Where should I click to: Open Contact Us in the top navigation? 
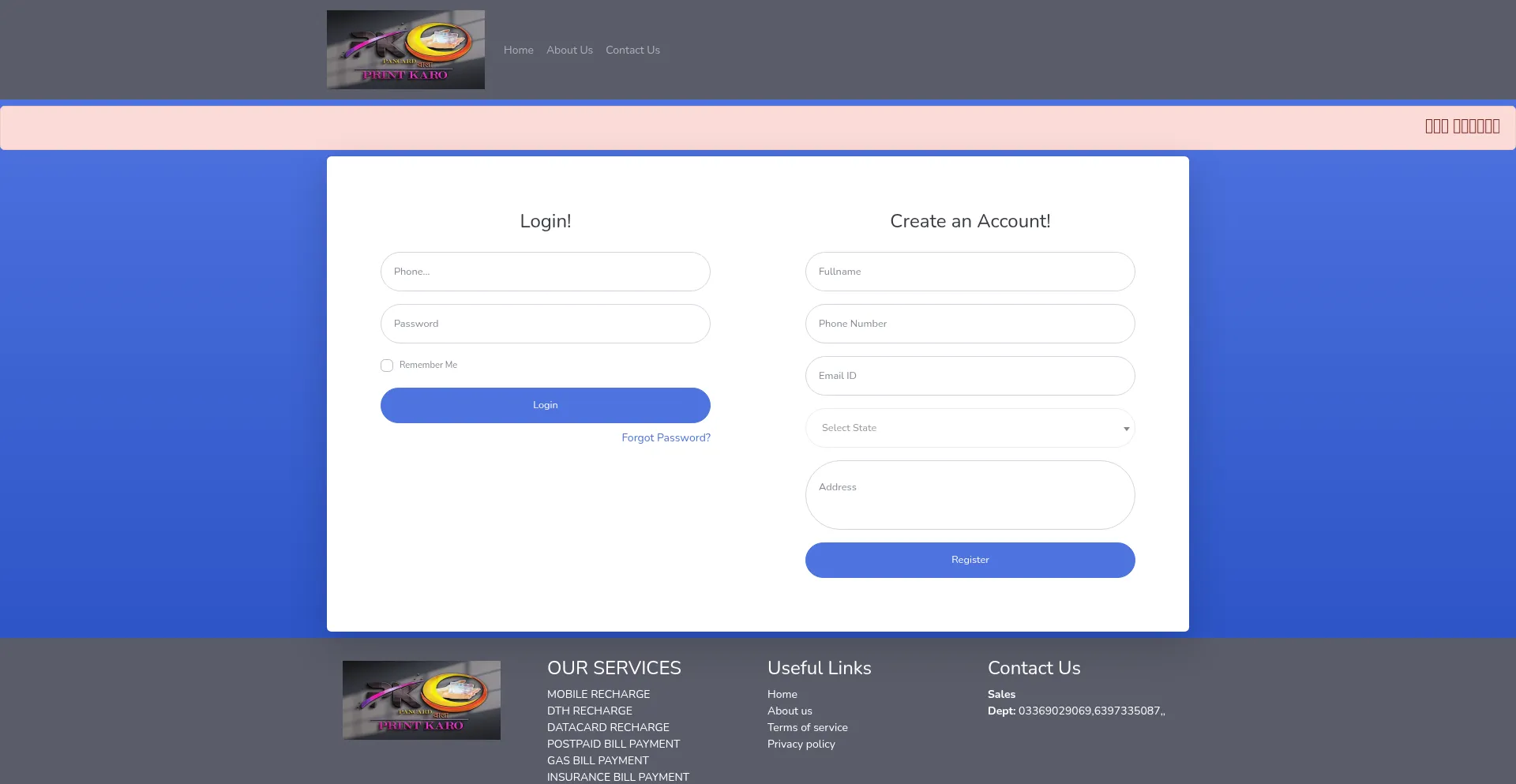[632, 50]
